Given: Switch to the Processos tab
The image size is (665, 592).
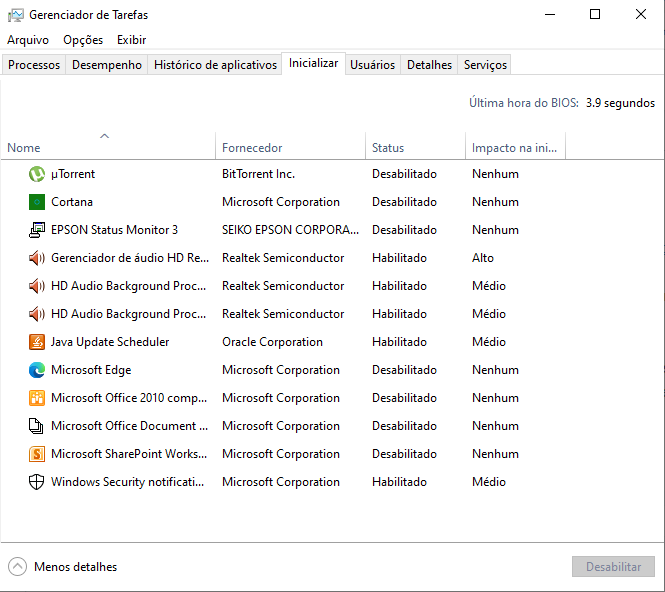Looking at the screenshot, I should point(34,65).
